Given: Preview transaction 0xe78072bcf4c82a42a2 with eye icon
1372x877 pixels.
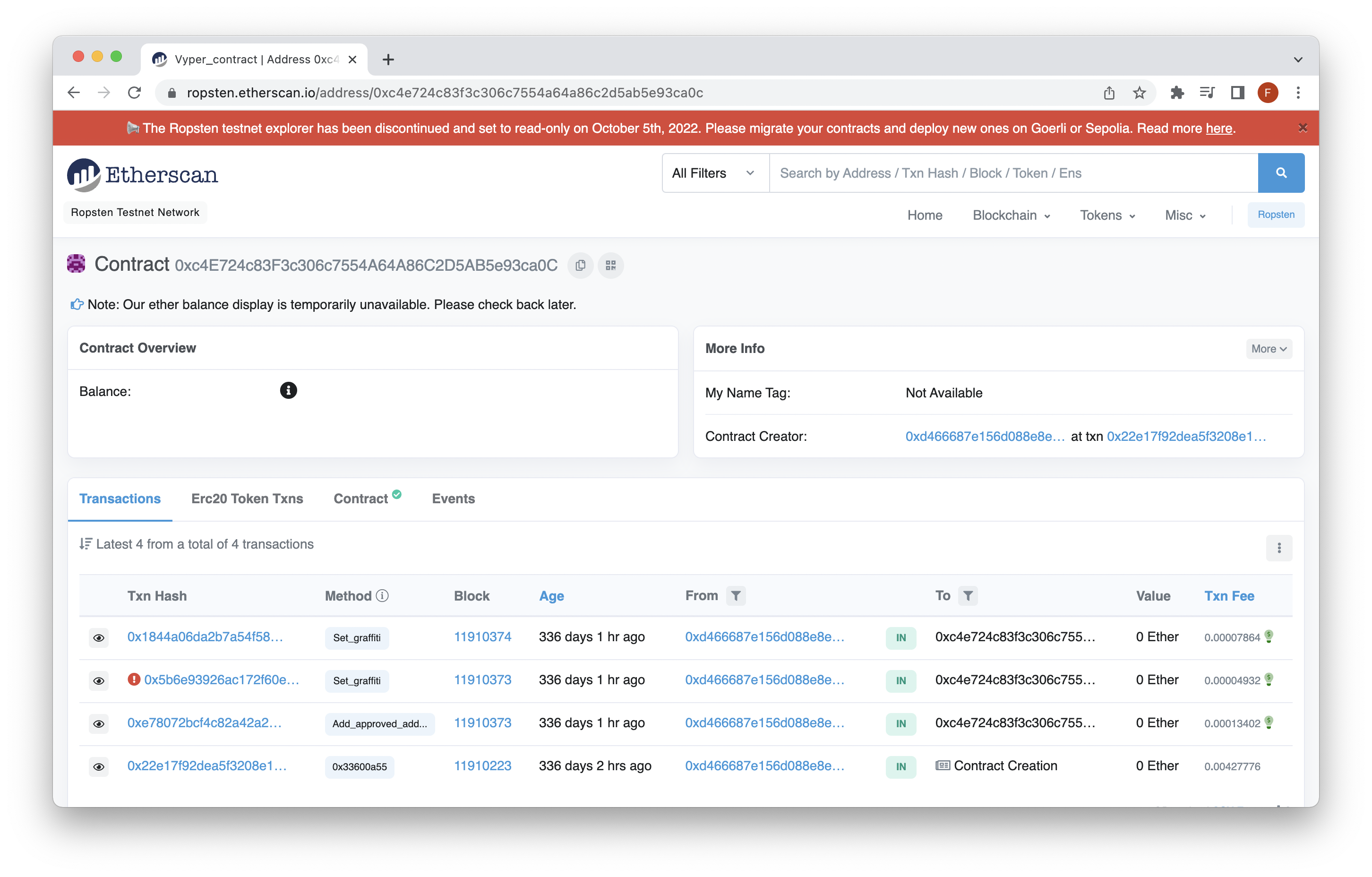Looking at the screenshot, I should pos(99,724).
